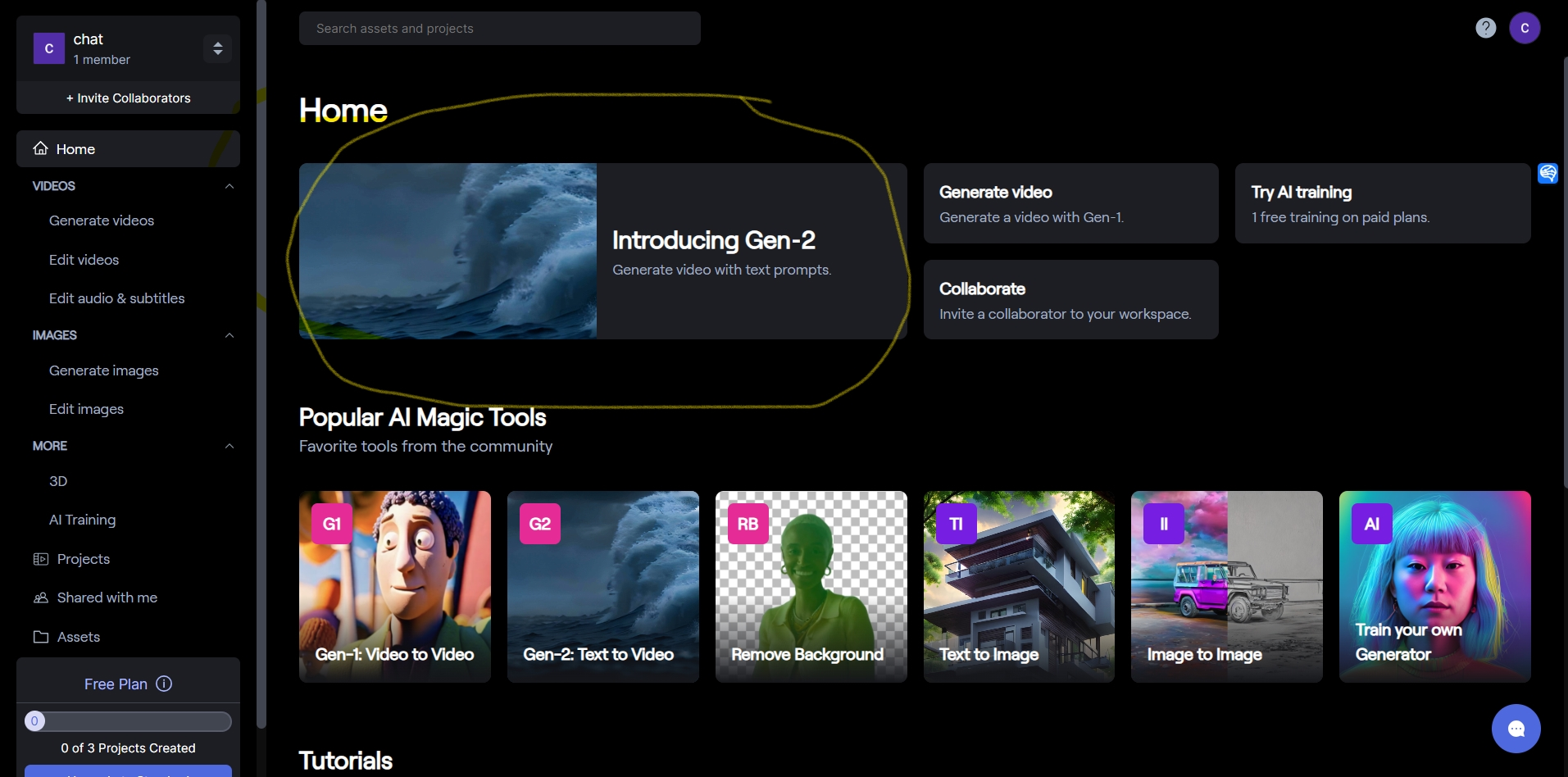1568x777 pixels.
Task: Click the RB badge on Remove Background
Action: point(748,524)
